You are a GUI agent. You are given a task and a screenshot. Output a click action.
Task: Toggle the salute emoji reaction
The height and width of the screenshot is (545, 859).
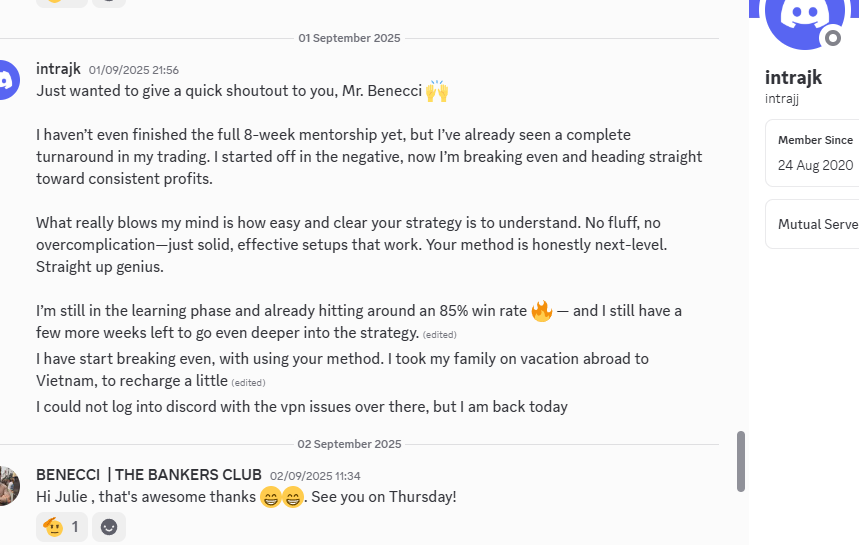[62, 526]
